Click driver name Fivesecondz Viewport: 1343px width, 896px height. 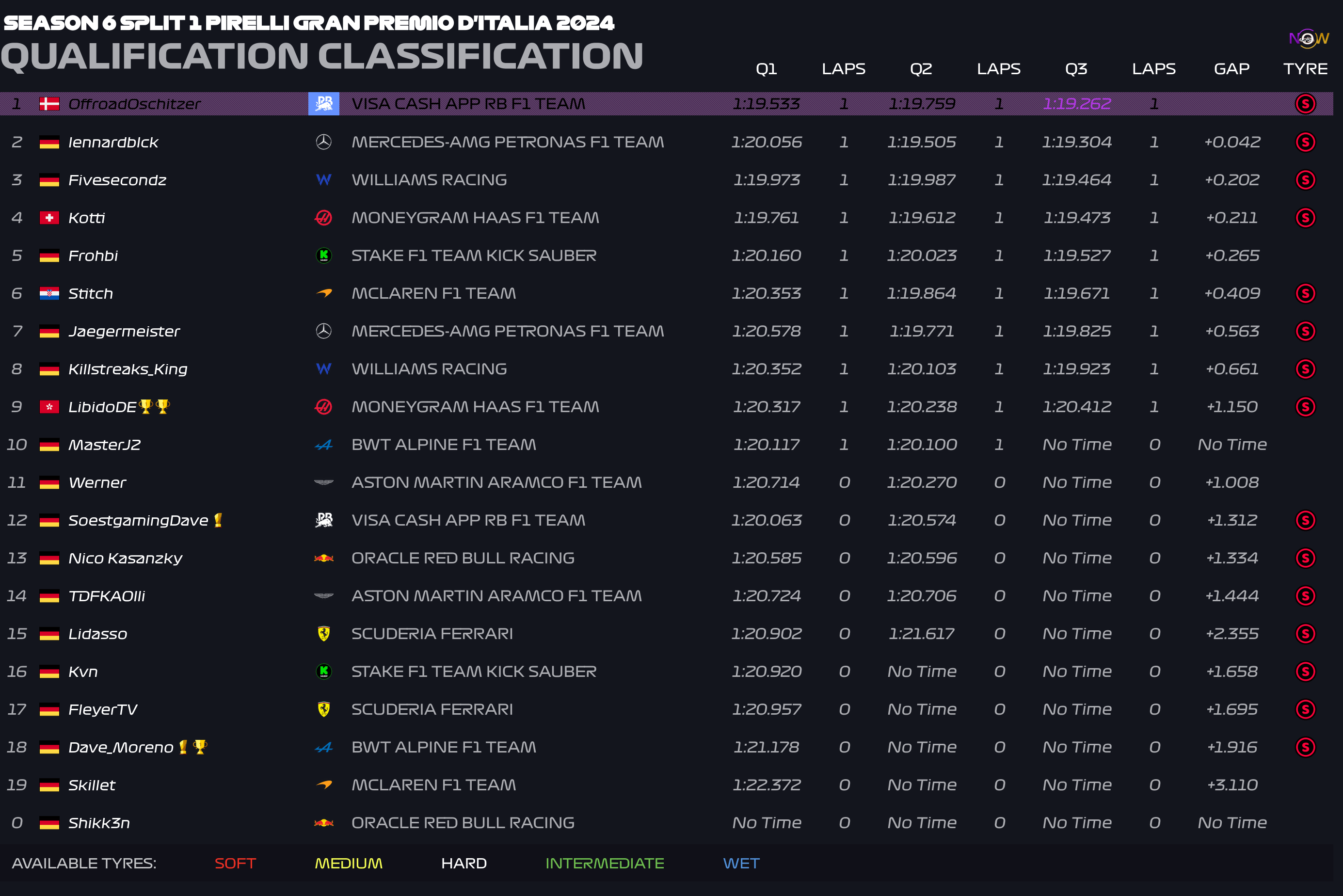click(117, 180)
